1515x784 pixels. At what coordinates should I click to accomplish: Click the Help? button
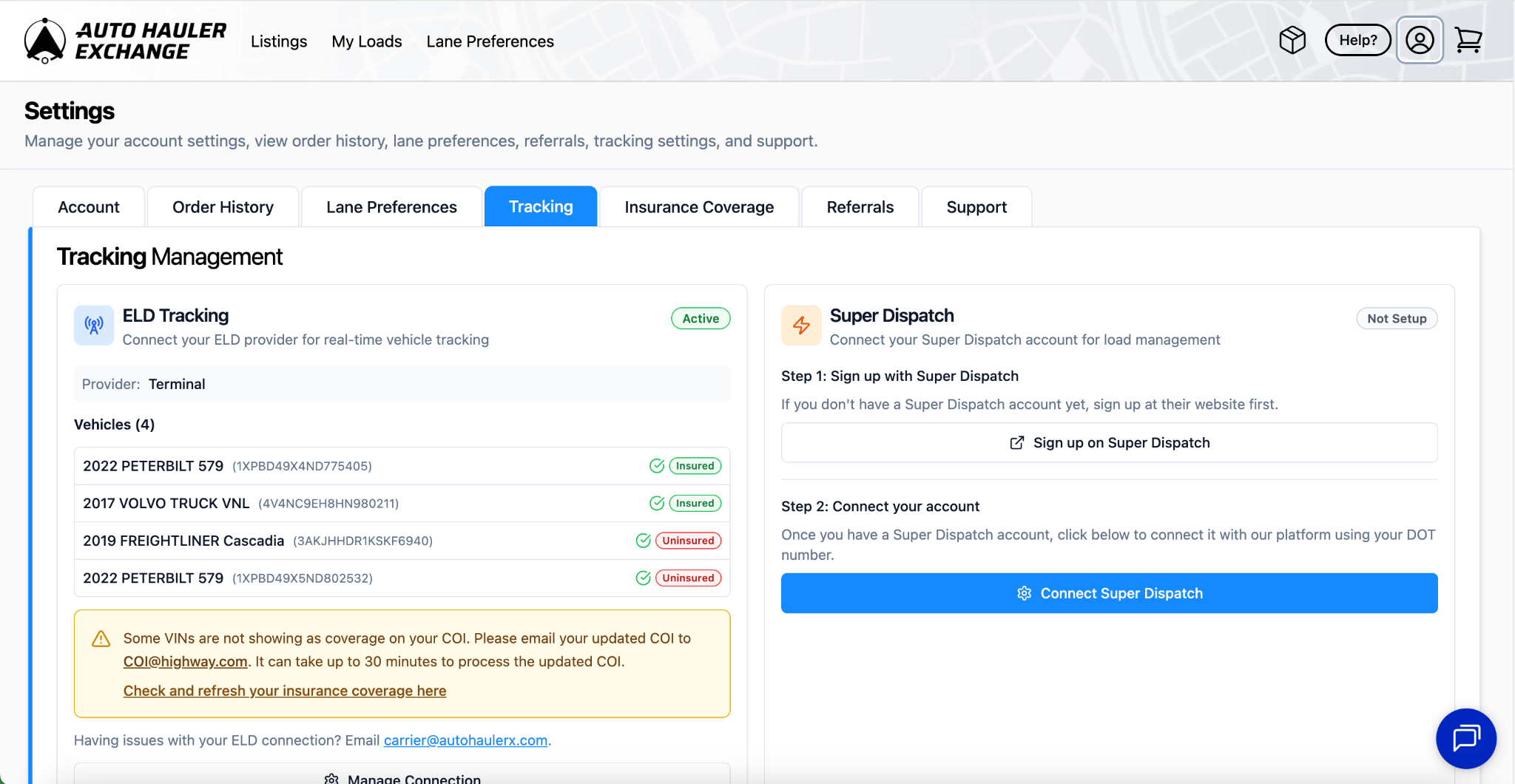[1357, 40]
